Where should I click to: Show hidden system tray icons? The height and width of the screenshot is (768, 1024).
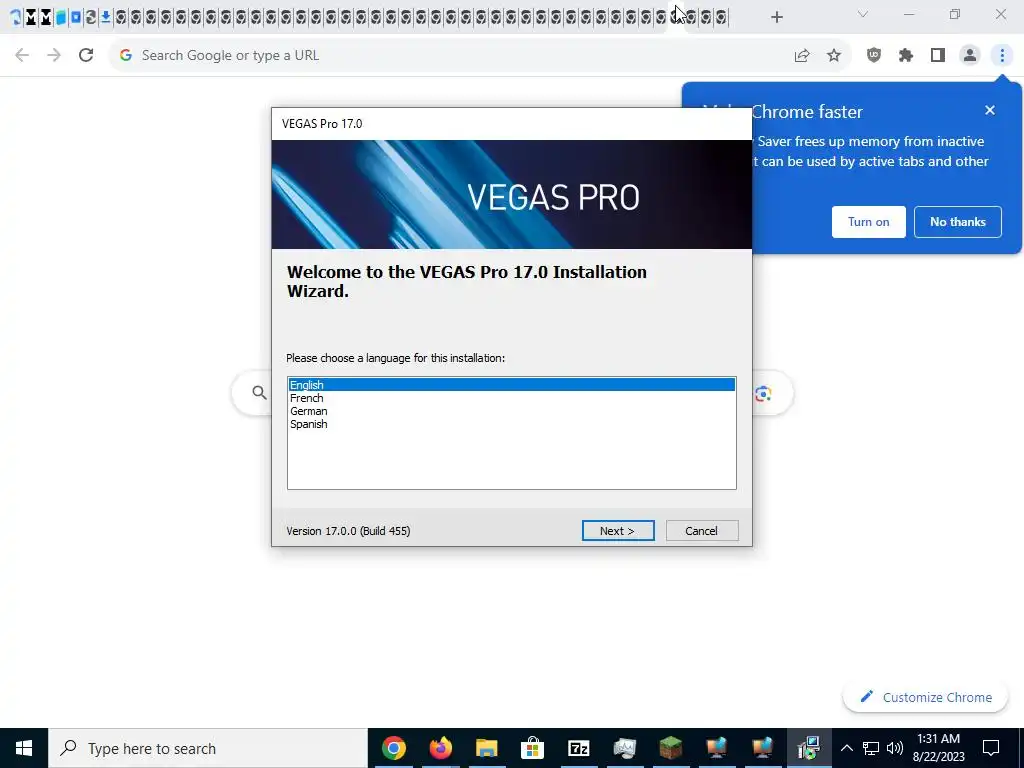point(846,748)
